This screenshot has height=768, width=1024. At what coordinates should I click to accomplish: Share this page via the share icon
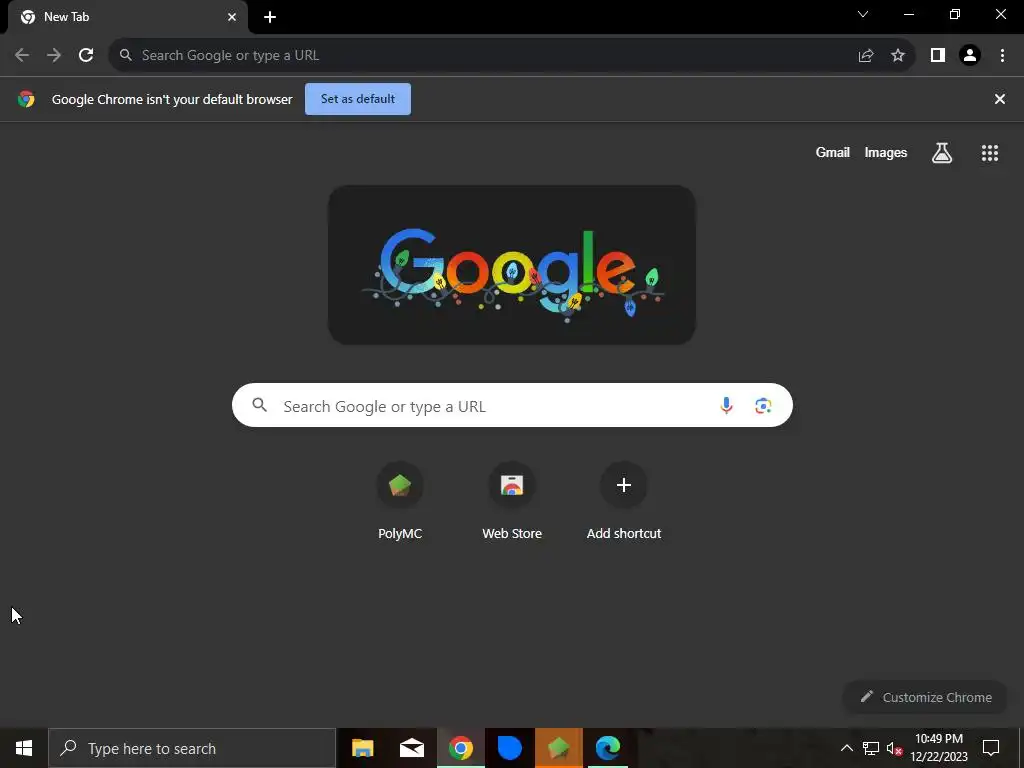pyautogui.click(x=866, y=56)
